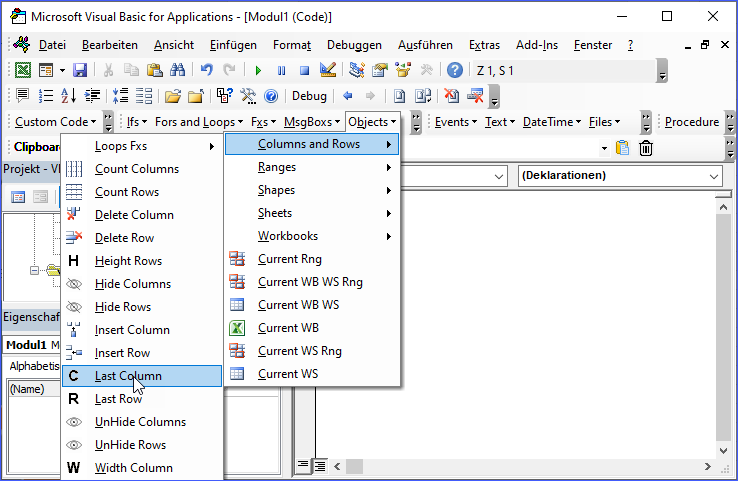This screenshot has height=481, width=738.
Task: Click the (Name) property field
Action: [x=34, y=390]
